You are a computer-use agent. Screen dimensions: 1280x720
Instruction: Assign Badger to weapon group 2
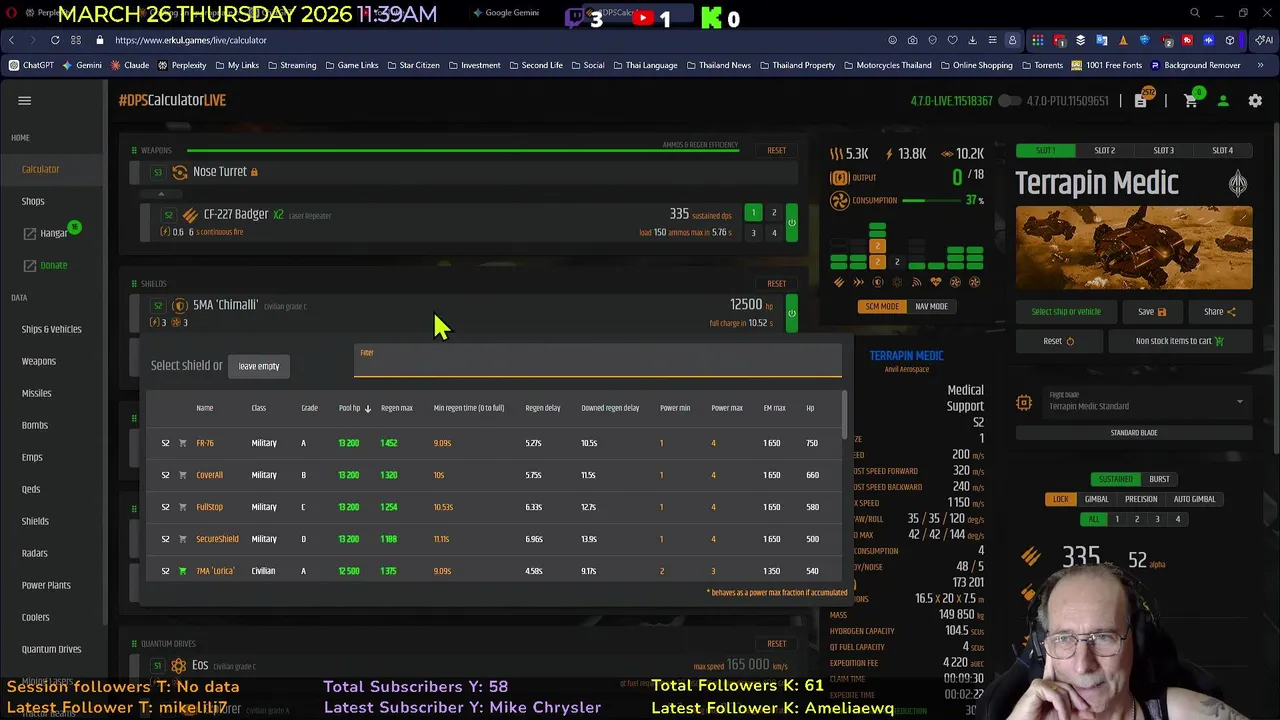[x=774, y=212]
